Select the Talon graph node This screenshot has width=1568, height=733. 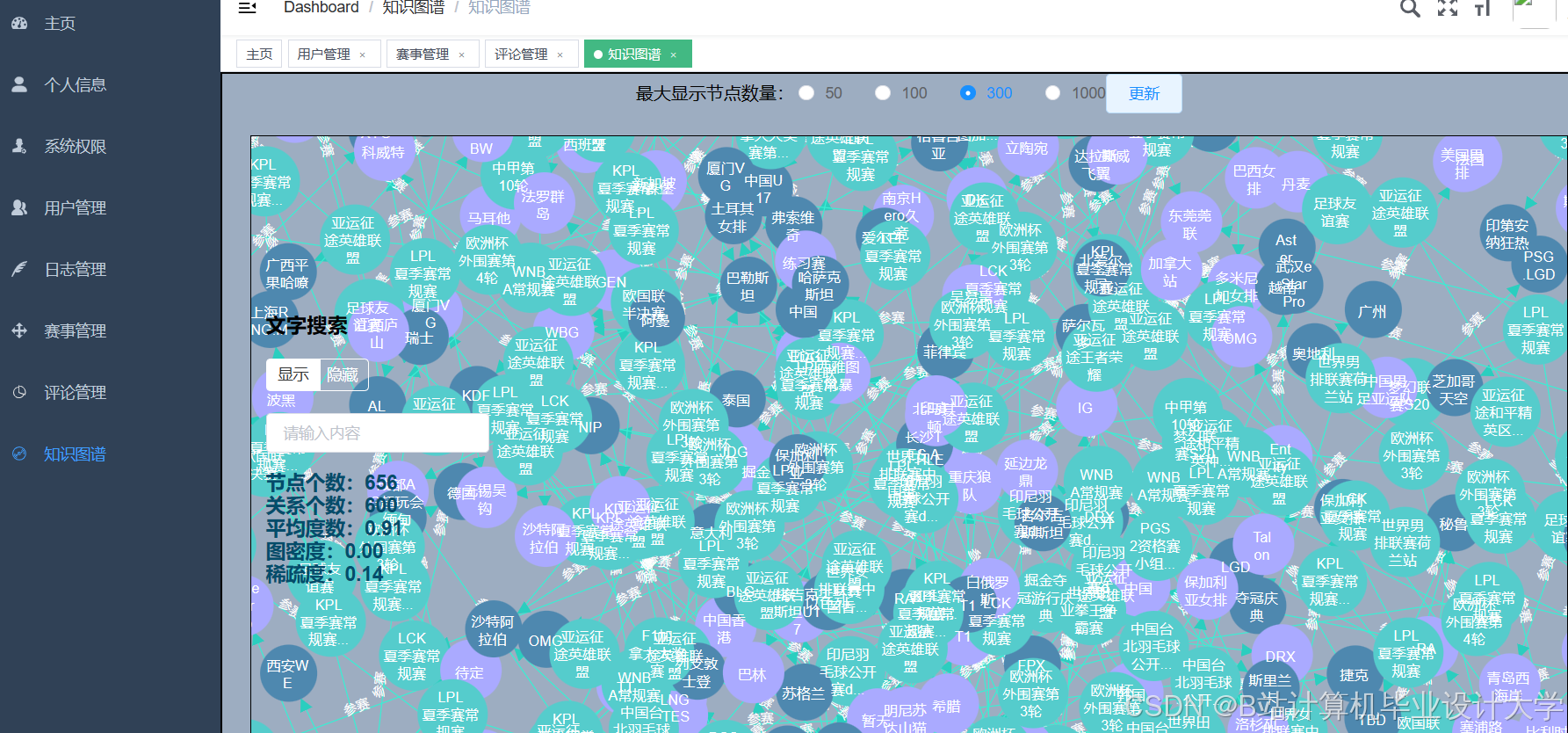[1262, 546]
